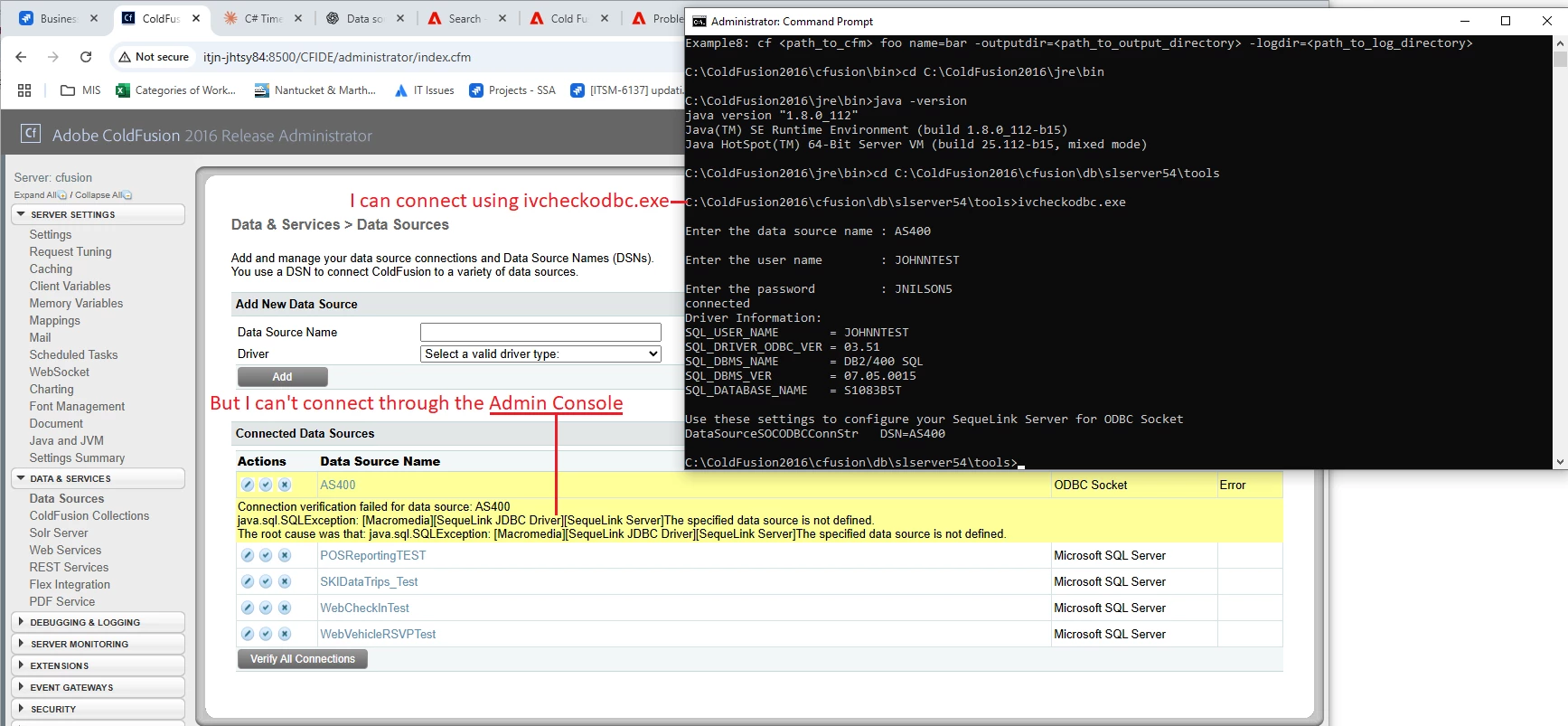1568x726 pixels.
Task: Close the Business browser tab
Action: (x=94, y=18)
